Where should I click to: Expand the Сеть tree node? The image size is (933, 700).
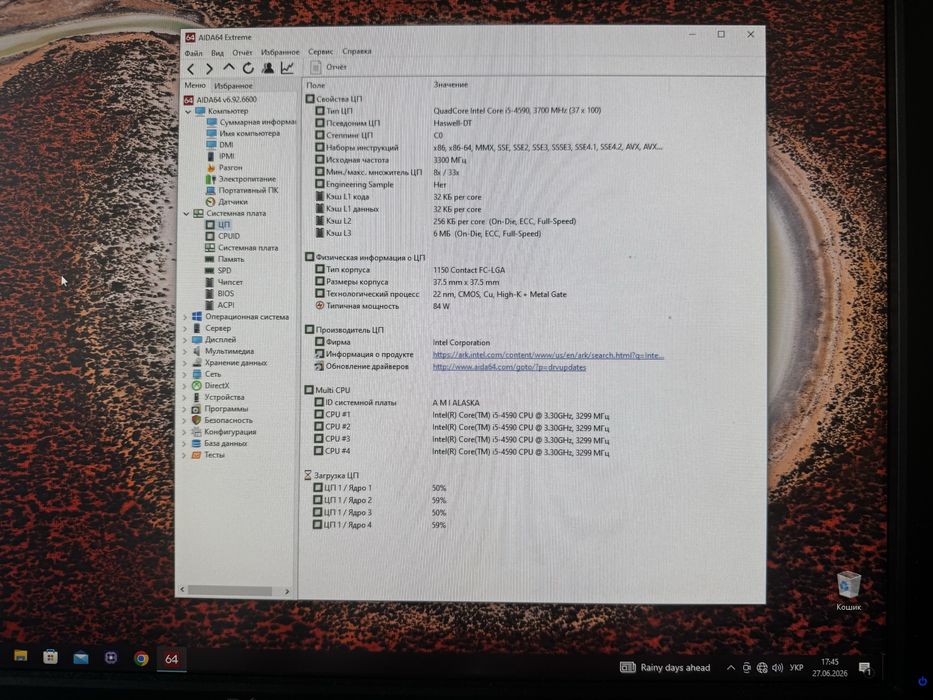(185, 374)
